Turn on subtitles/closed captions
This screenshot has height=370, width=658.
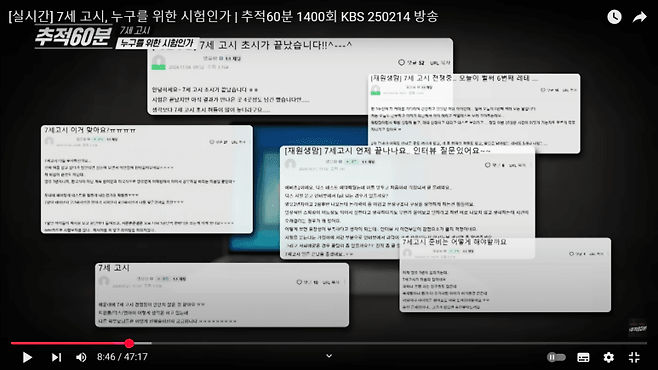pos(583,357)
